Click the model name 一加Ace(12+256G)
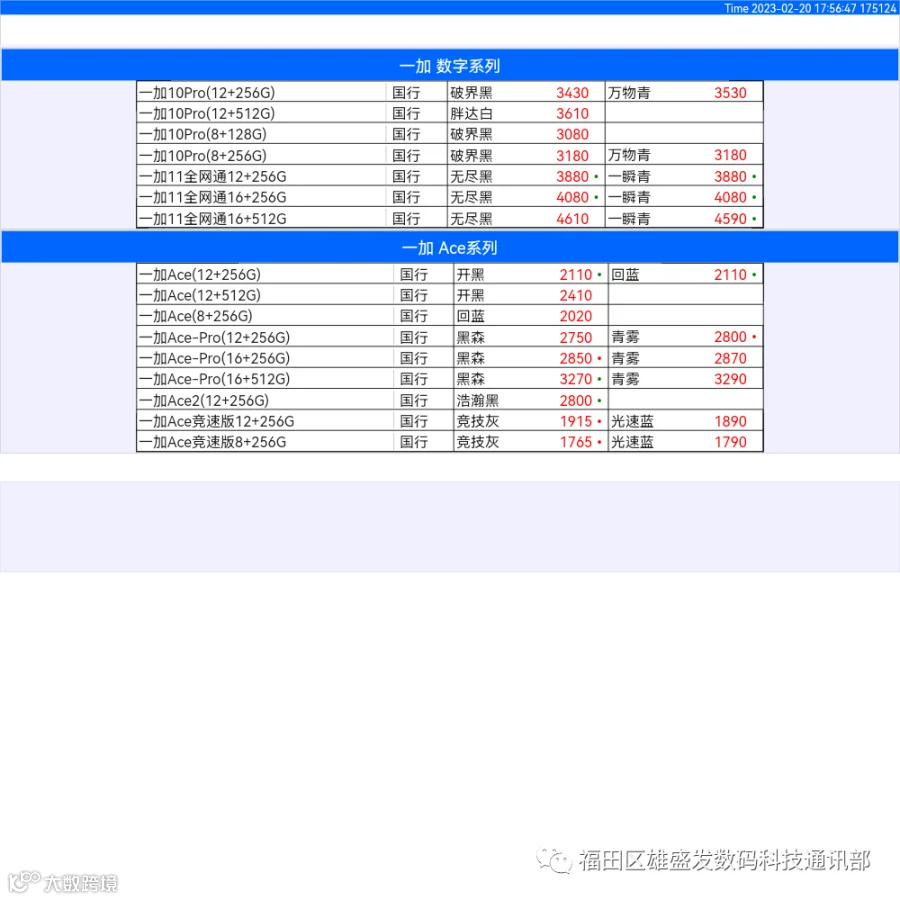The width and height of the screenshot is (900, 900). [x=200, y=274]
